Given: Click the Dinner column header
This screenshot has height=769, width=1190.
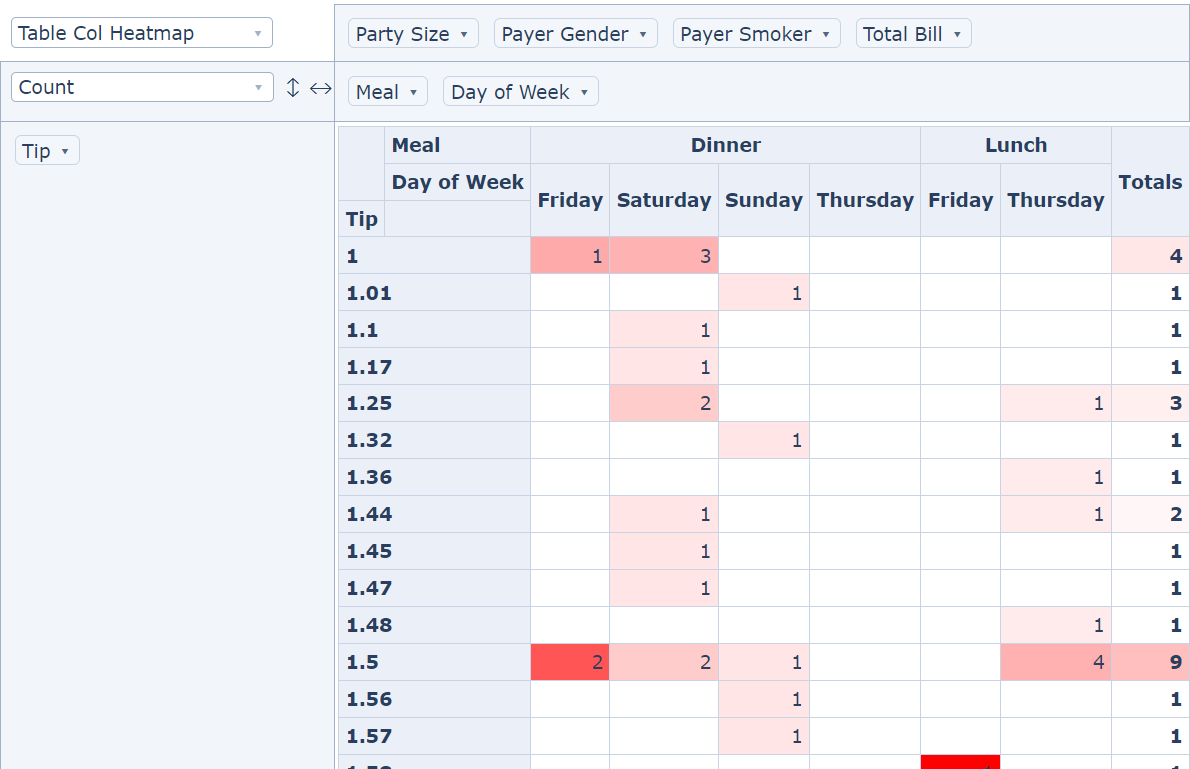Looking at the screenshot, I should tap(725, 145).
